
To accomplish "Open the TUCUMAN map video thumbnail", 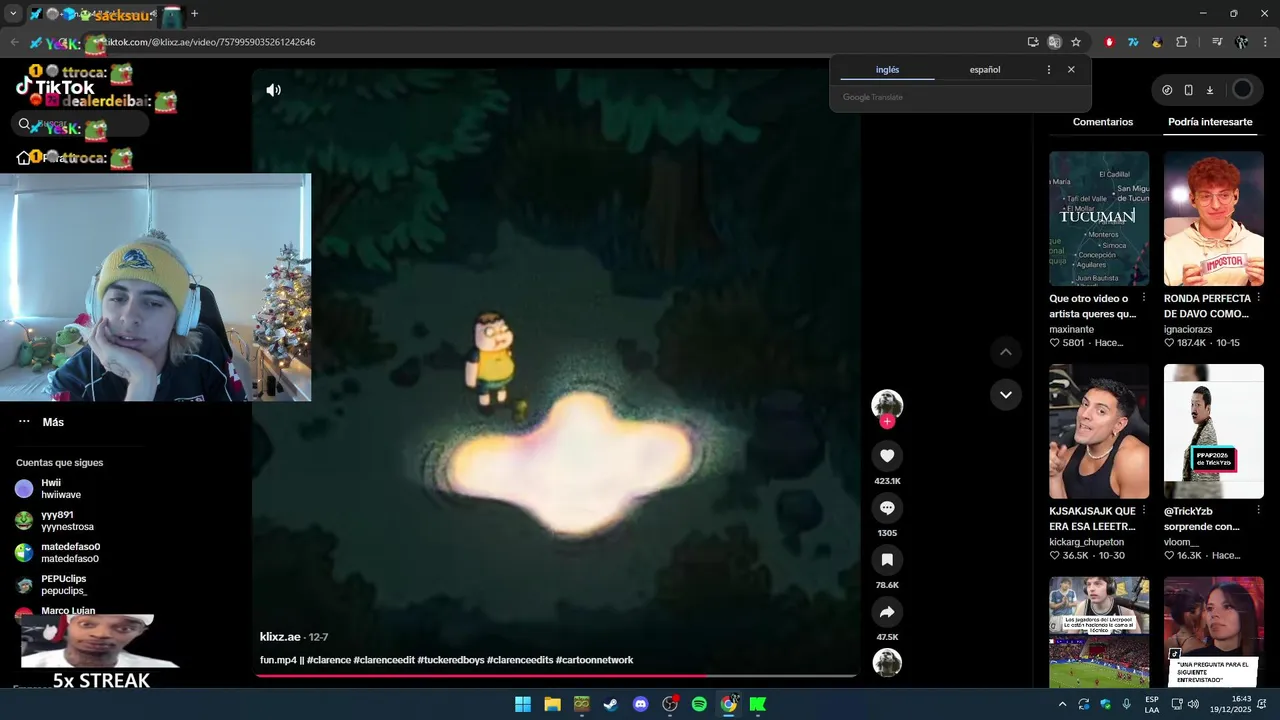I will point(1099,219).
